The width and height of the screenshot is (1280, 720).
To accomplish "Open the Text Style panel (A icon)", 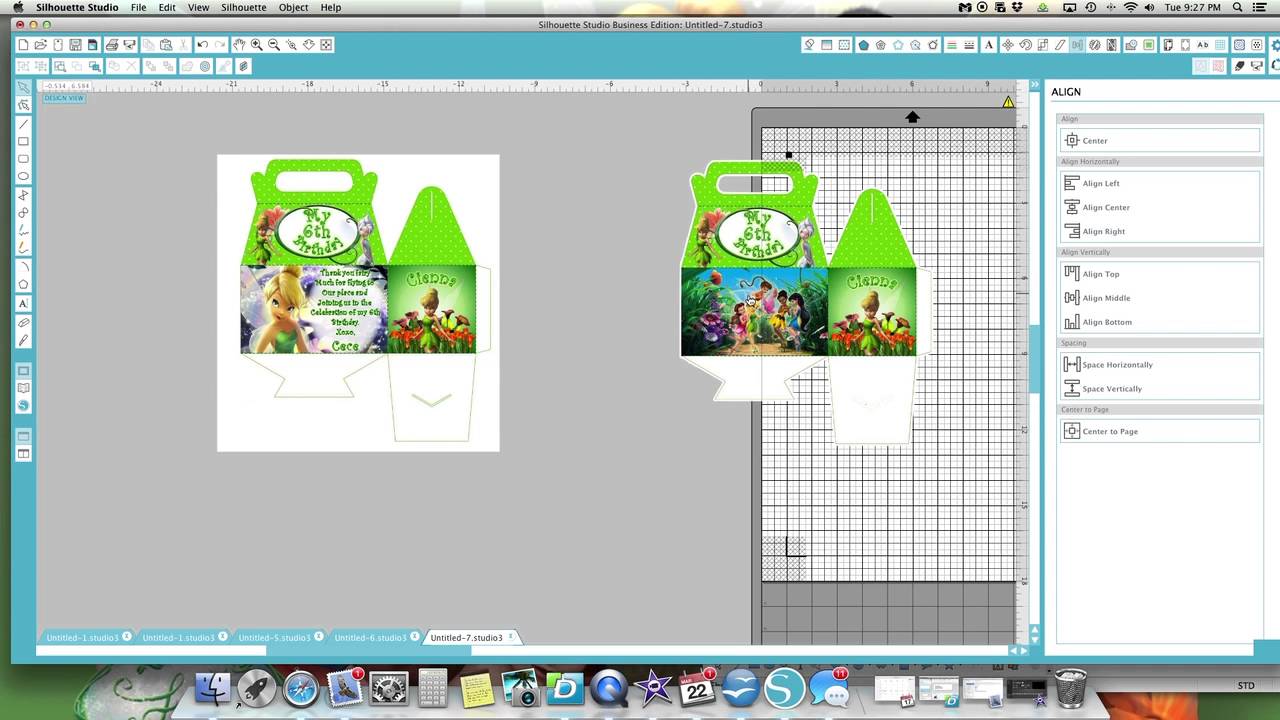I will click(x=989, y=45).
